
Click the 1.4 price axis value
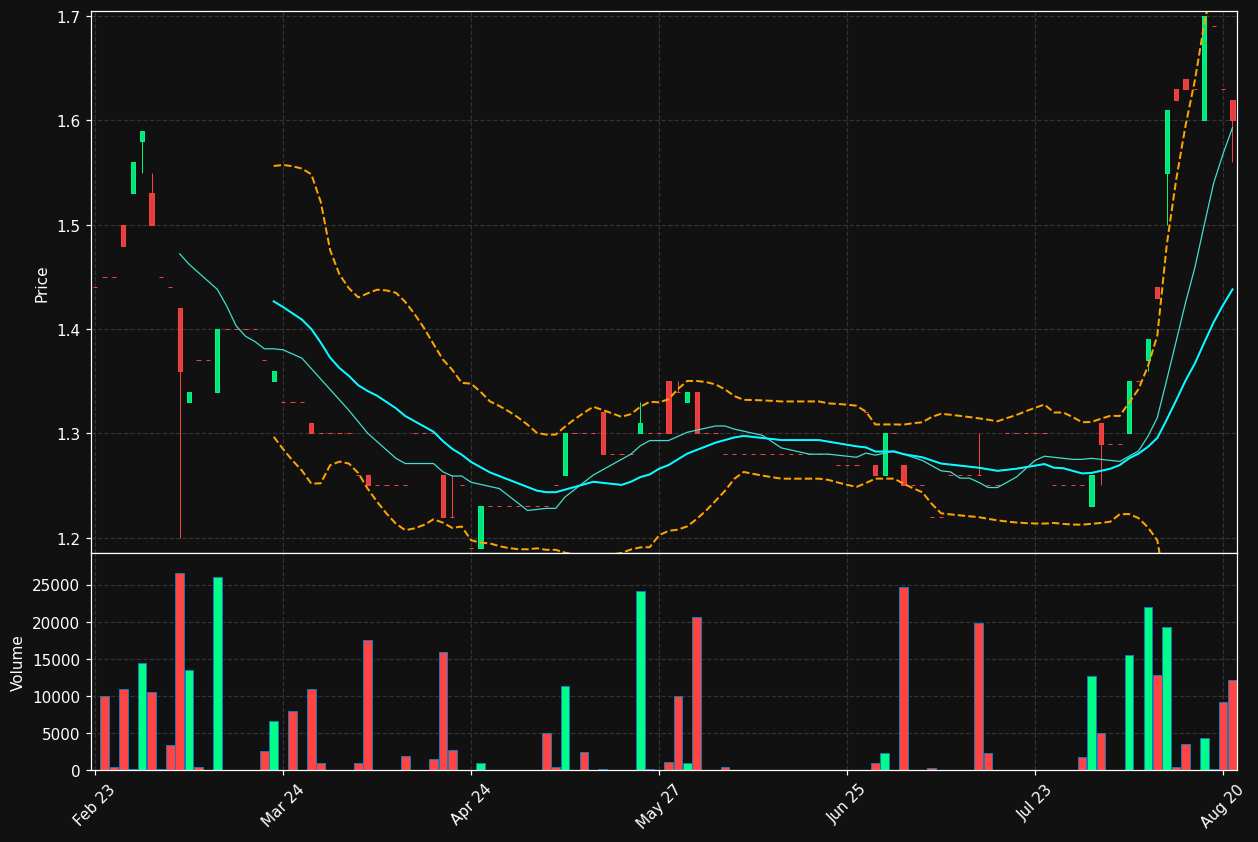click(70, 330)
